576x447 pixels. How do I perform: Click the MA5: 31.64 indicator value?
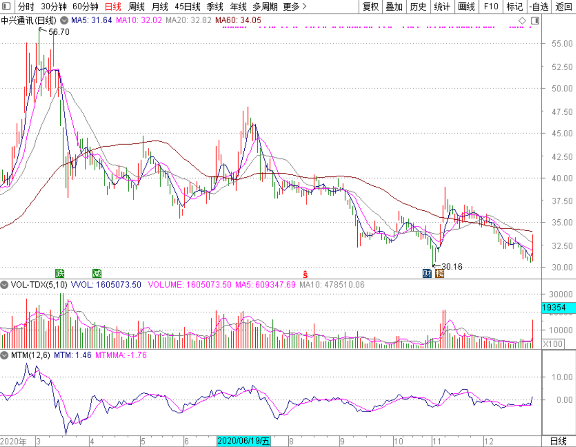click(x=91, y=20)
